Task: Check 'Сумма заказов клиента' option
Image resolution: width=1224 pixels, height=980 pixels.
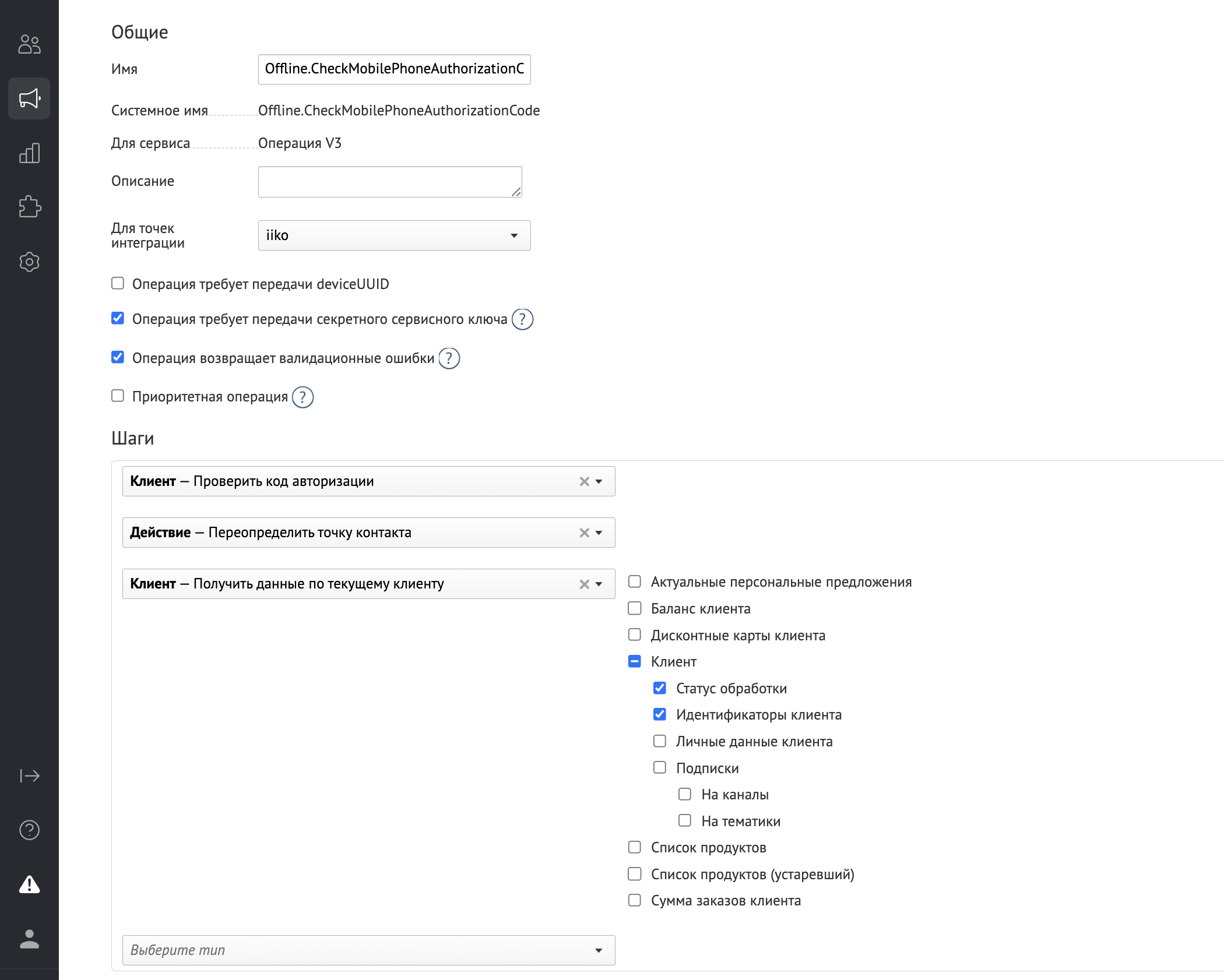Action: (635, 900)
